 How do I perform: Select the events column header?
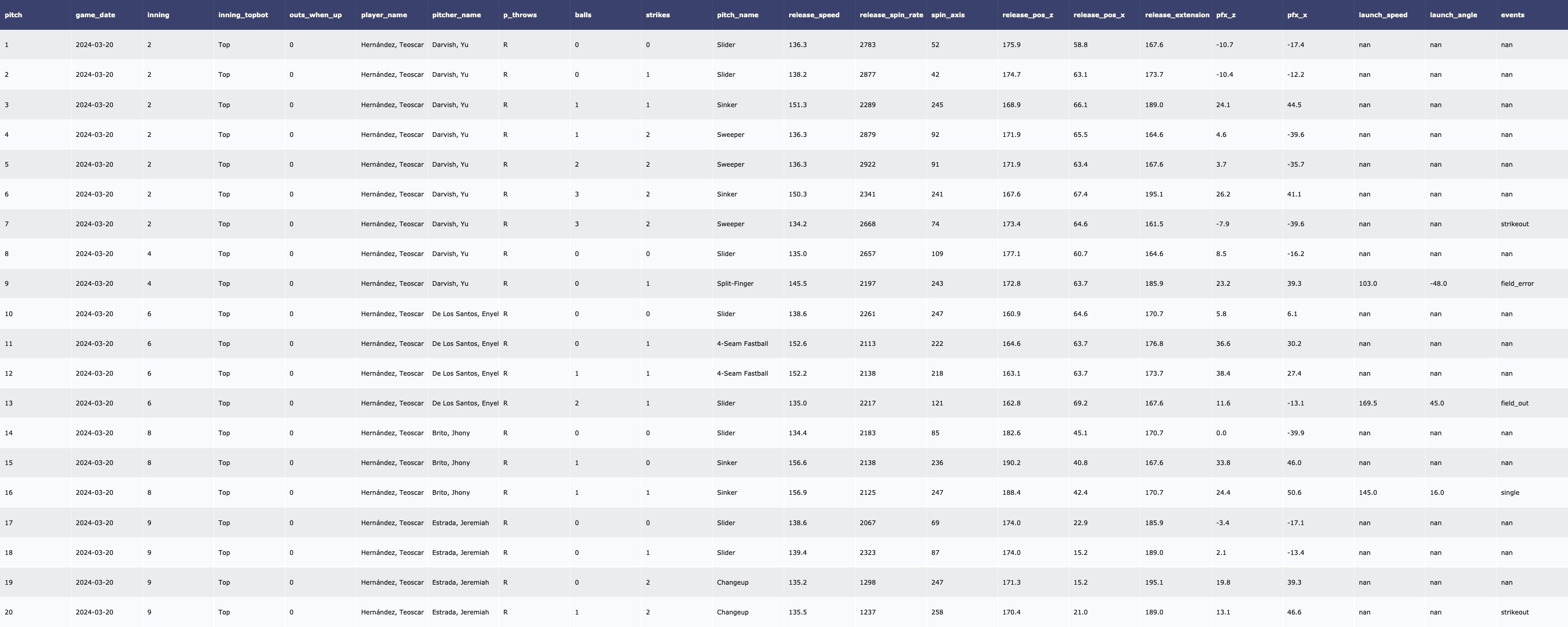click(x=1512, y=15)
